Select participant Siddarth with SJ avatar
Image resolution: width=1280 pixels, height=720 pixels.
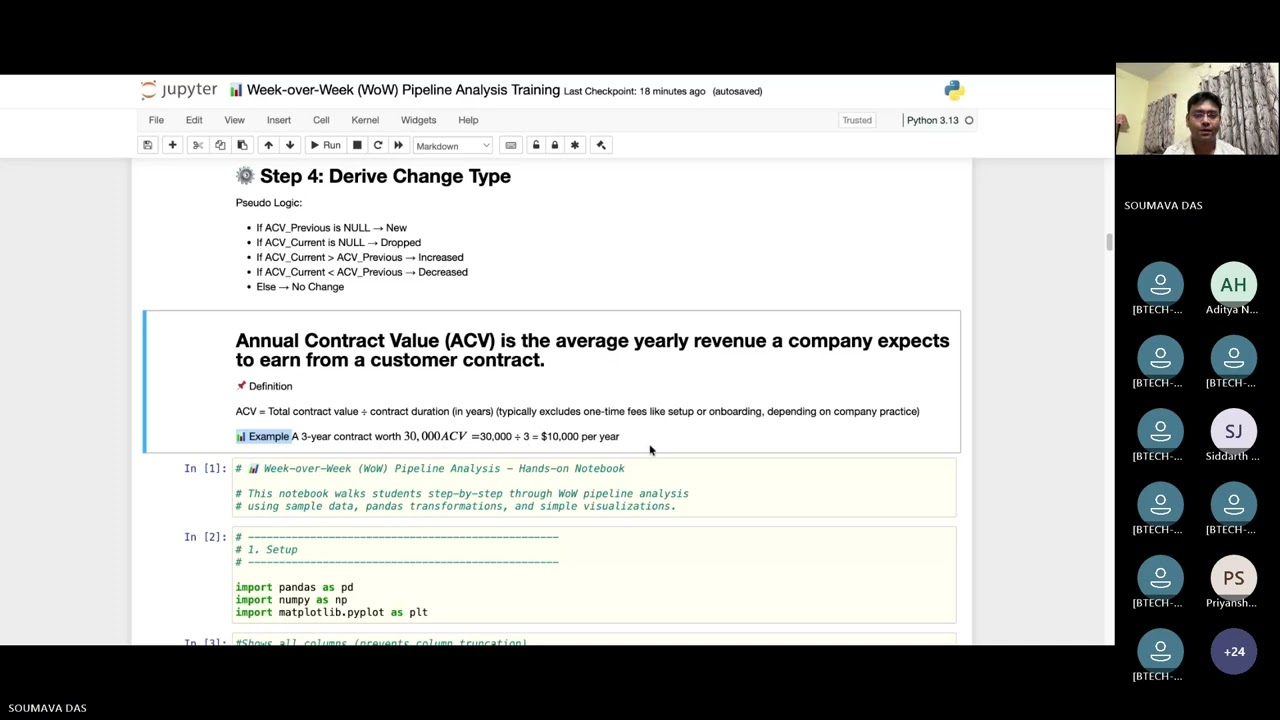tap(1233, 432)
